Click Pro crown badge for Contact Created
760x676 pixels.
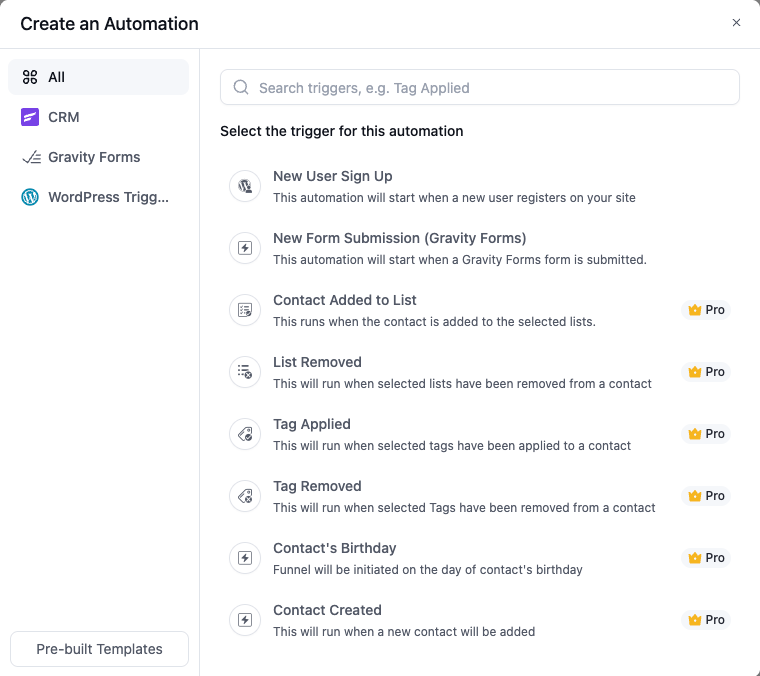coord(706,620)
